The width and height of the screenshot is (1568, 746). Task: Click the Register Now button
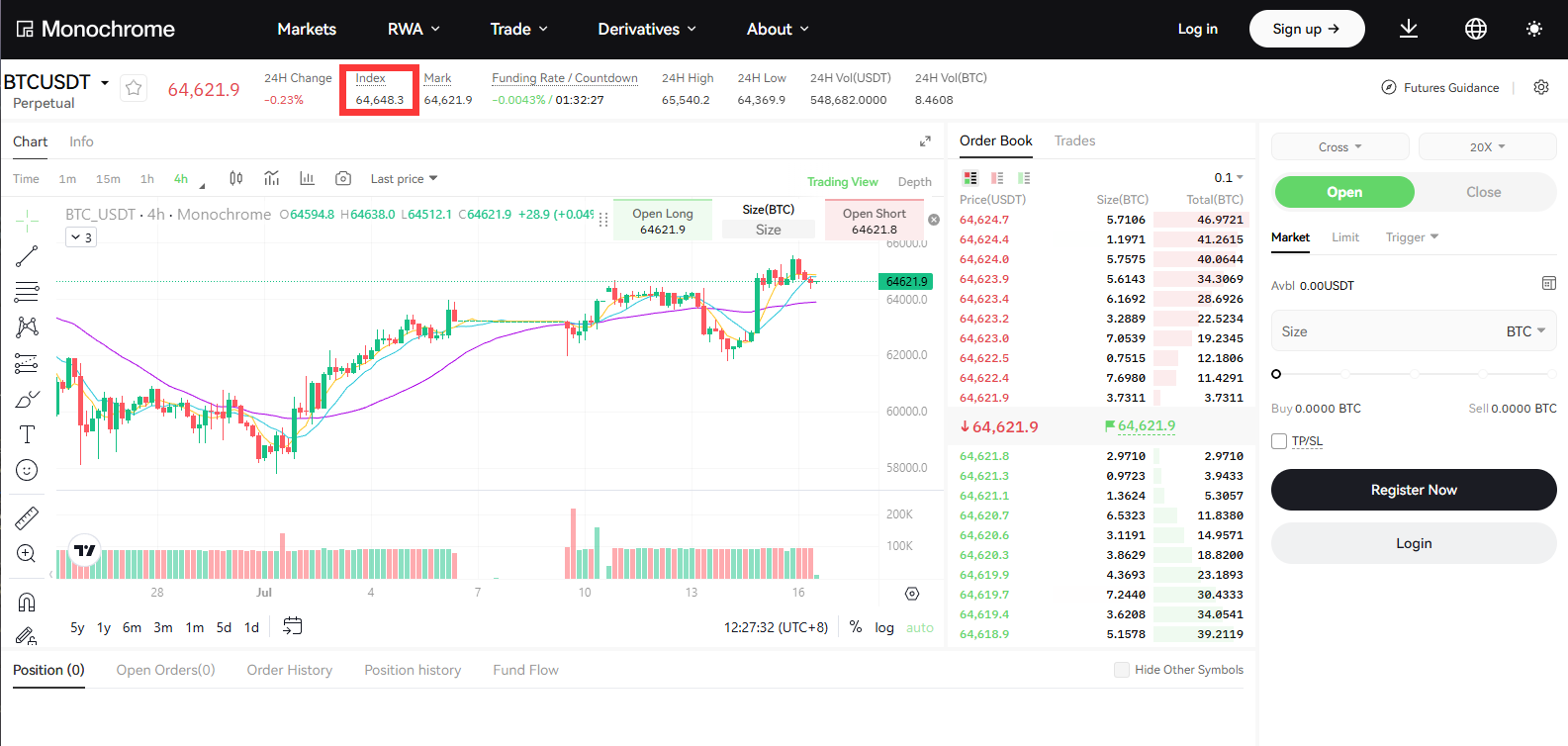(1414, 490)
